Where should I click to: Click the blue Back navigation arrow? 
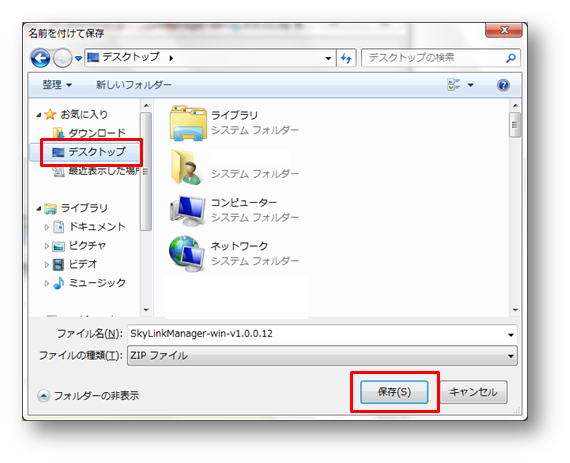coord(40,58)
